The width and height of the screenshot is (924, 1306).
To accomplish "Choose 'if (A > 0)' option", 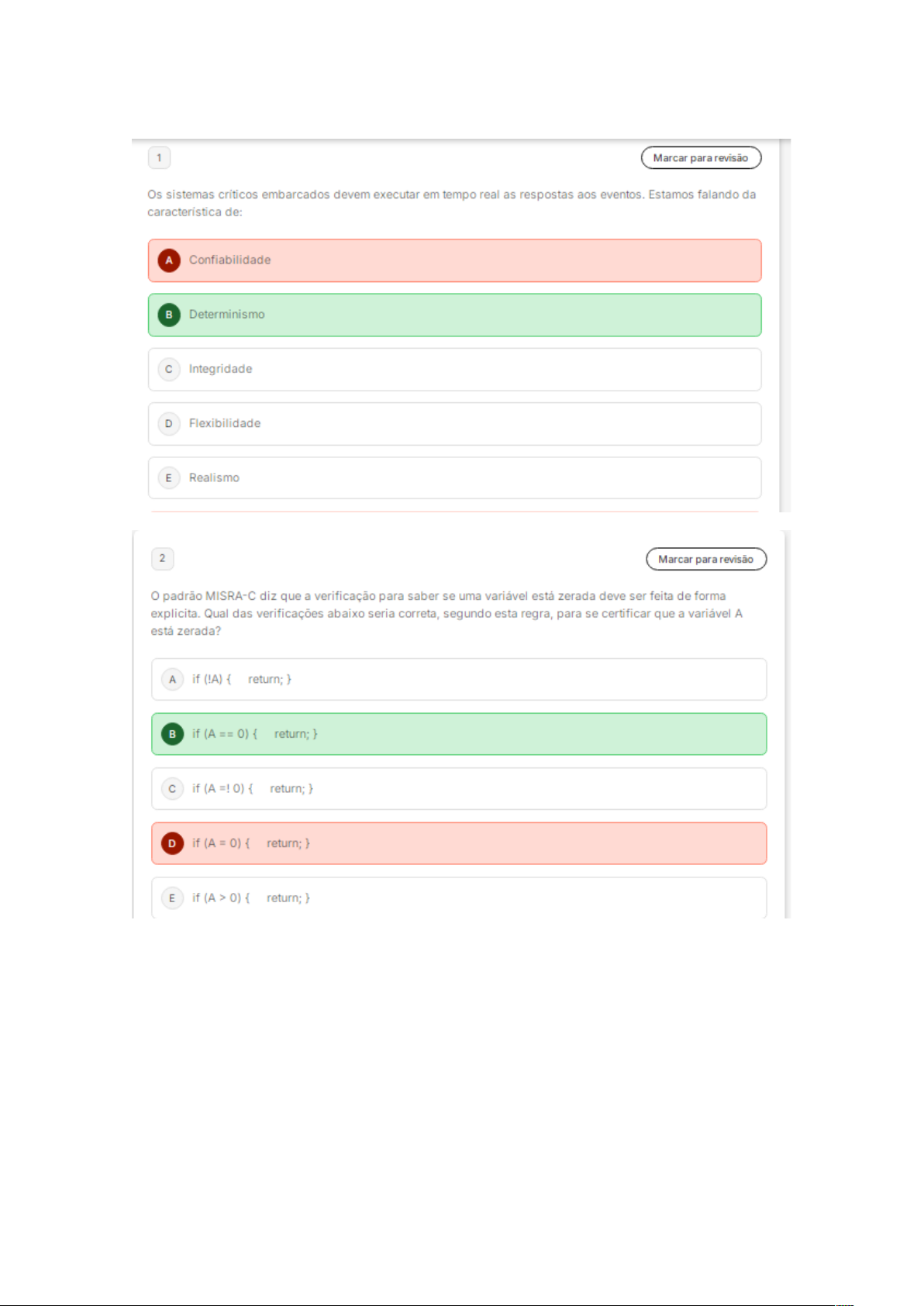I will pyautogui.click(x=459, y=898).
